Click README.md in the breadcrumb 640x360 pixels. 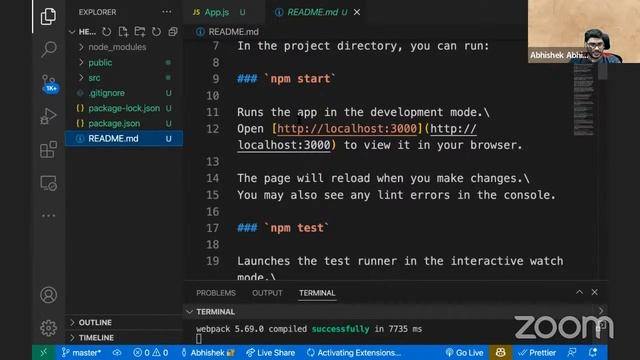pos(233,32)
